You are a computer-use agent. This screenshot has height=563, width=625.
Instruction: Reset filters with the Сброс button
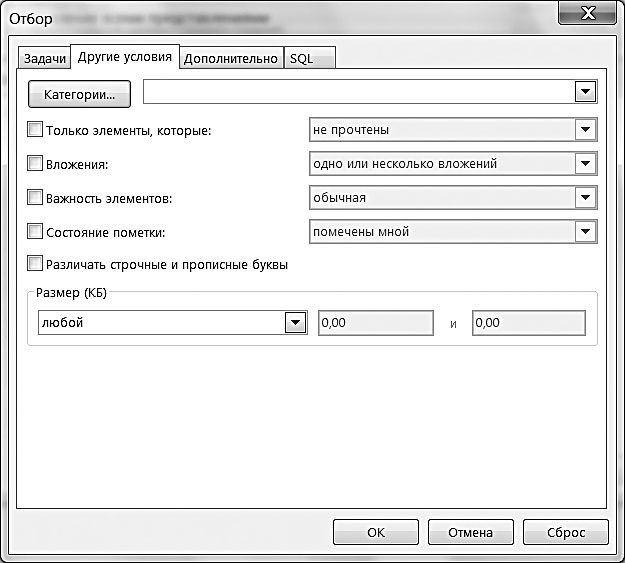pos(566,532)
